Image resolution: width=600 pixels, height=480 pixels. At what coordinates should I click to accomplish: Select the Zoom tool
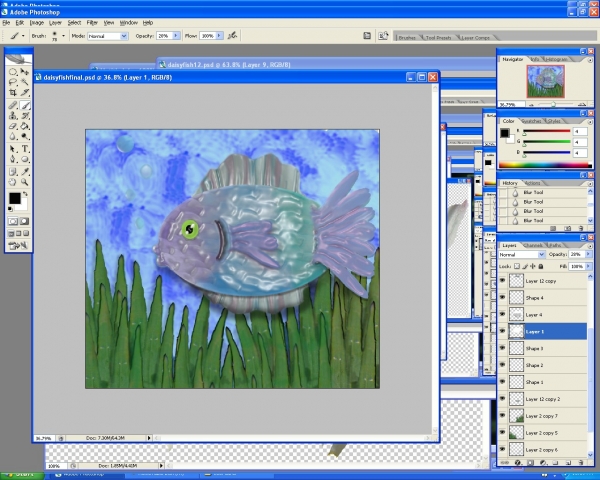point(24,182)
